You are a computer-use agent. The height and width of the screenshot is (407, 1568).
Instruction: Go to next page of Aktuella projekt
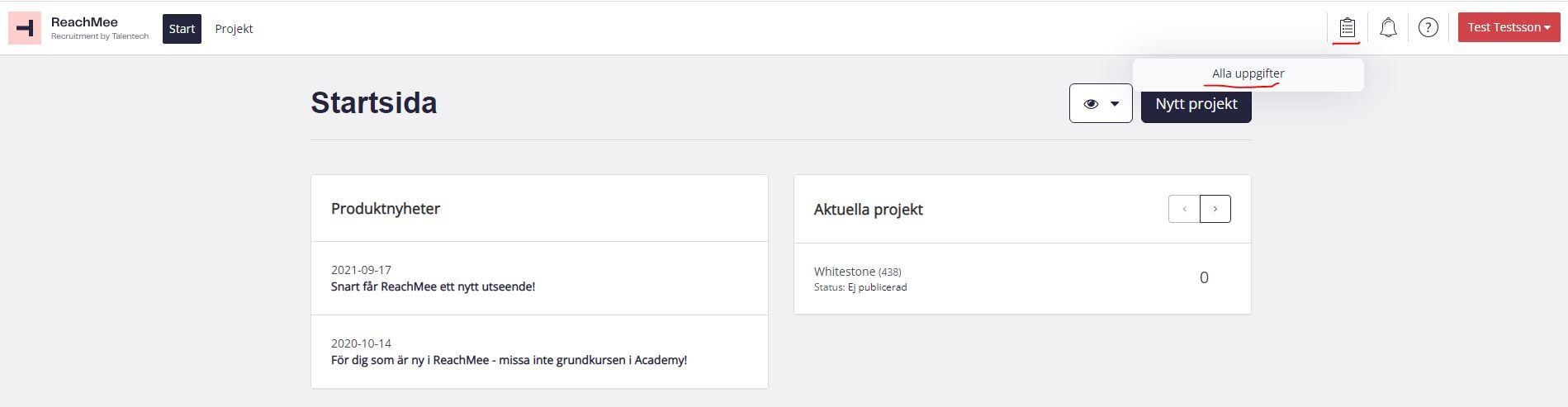point(1215,209)
